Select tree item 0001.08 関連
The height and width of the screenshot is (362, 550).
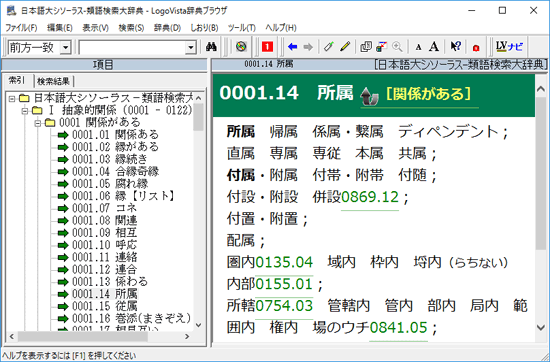point(105,220)
